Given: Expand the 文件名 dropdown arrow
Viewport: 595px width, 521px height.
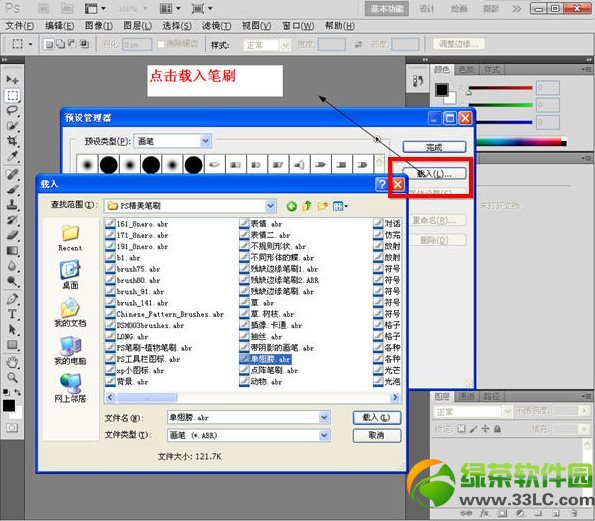Looking at the screenshot, I should pyautogui.click(x=324, y=417).
